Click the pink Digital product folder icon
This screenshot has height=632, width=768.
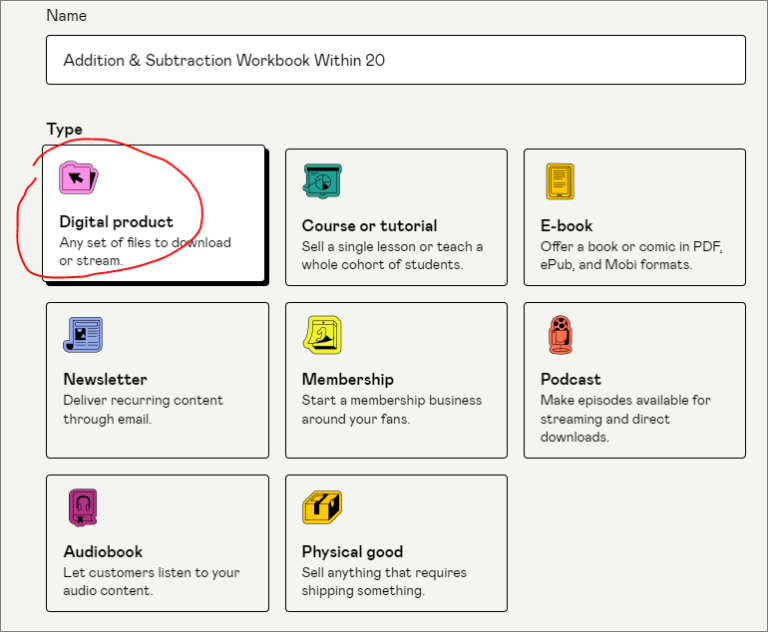78,178
